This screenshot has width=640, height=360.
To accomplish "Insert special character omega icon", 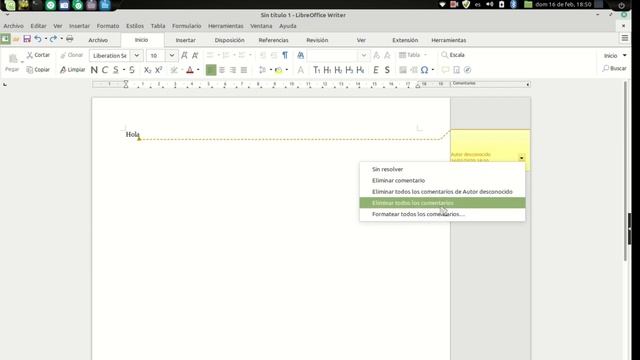I will click(x=424, y=70).
